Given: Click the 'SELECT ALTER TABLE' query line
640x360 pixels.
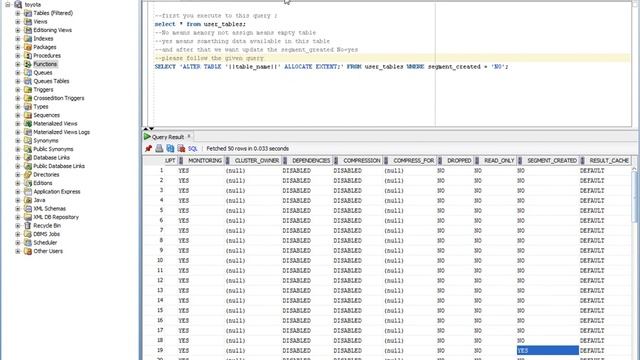Looking at the screenshot, I should [331, 67].
